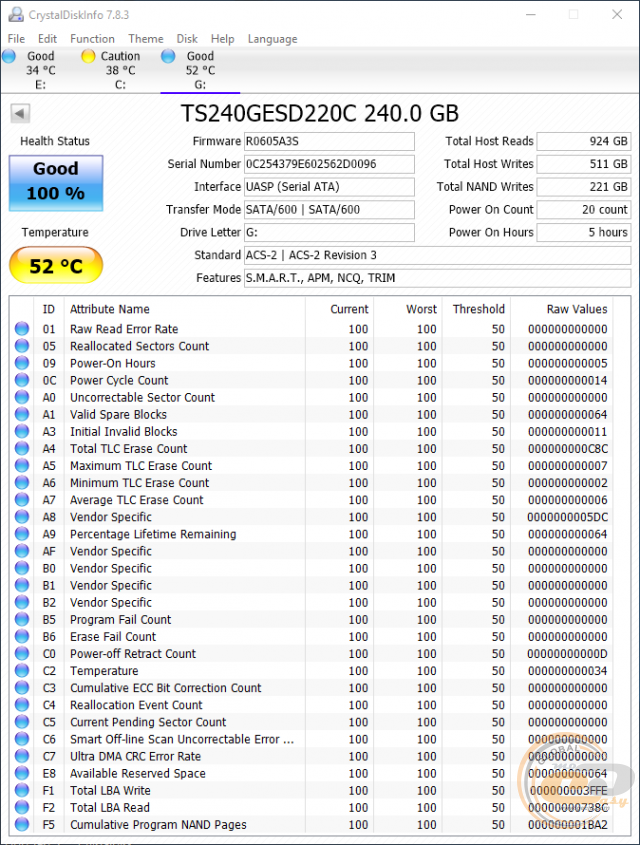Click the title TS240GESD220C 240.0 GB
The height and width of the screenshot is (845, 640).
319,113
